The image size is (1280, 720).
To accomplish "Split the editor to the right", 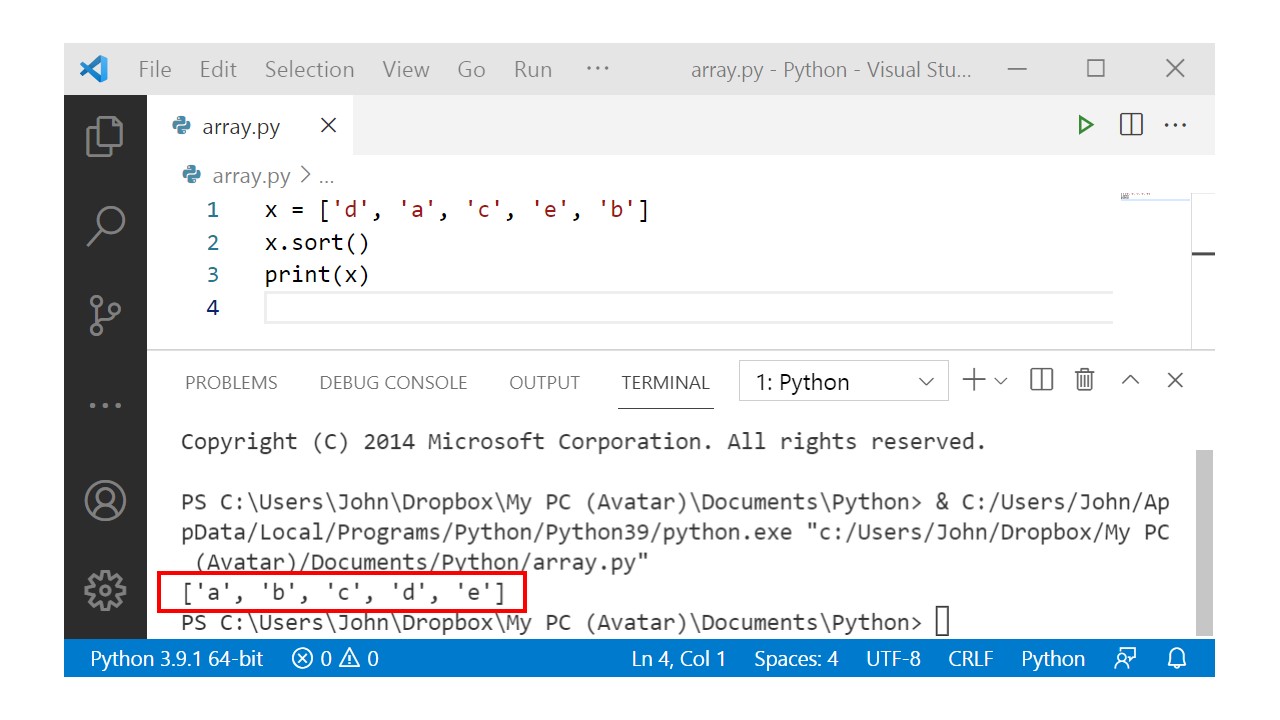I will 1131,125.
